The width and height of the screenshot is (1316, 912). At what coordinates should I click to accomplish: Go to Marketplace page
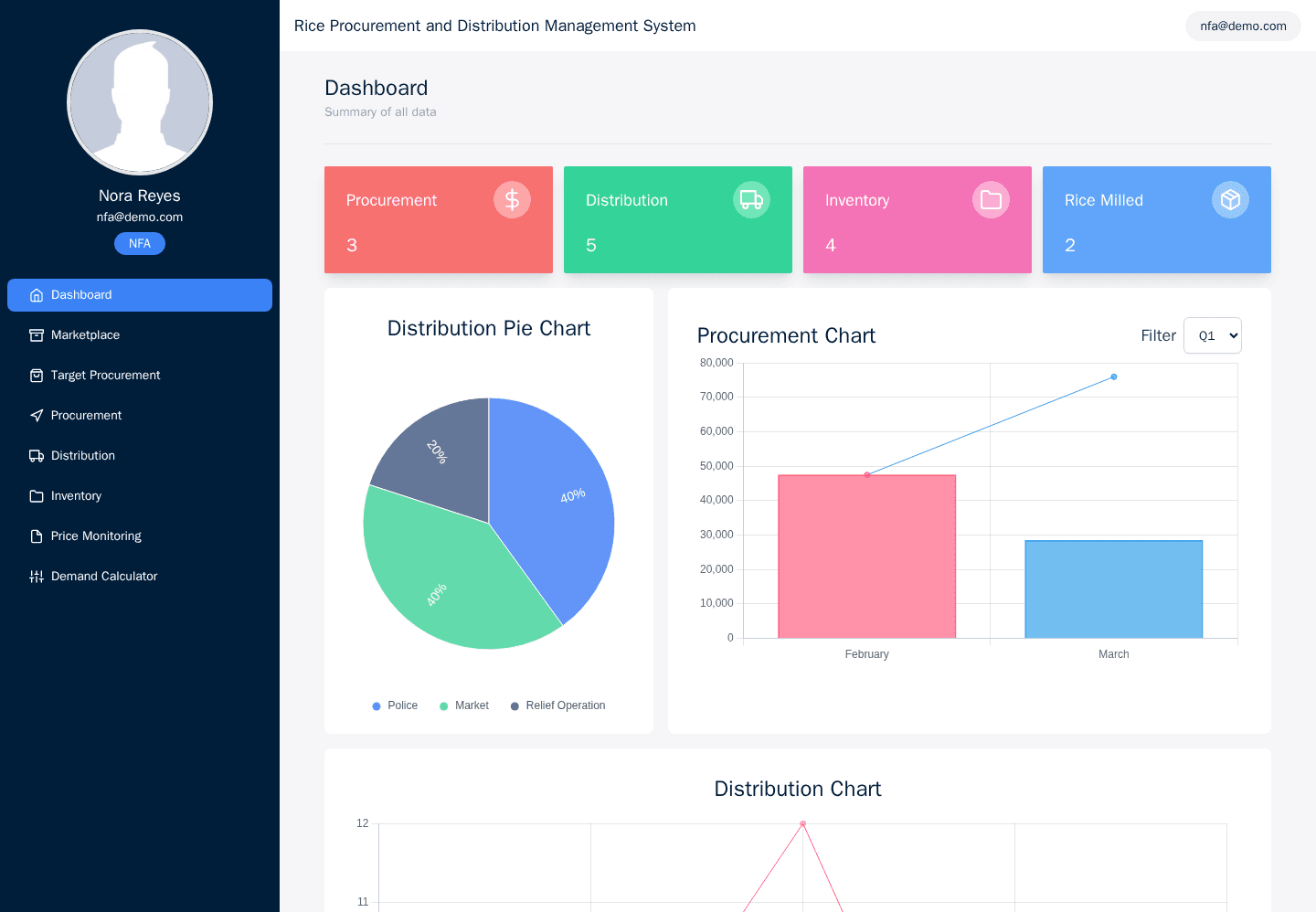140,335
